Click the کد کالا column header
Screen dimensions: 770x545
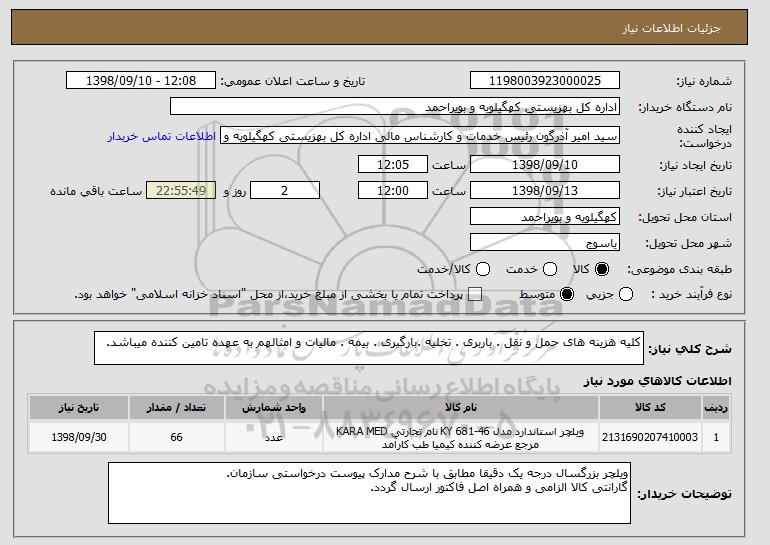[650, 408]
